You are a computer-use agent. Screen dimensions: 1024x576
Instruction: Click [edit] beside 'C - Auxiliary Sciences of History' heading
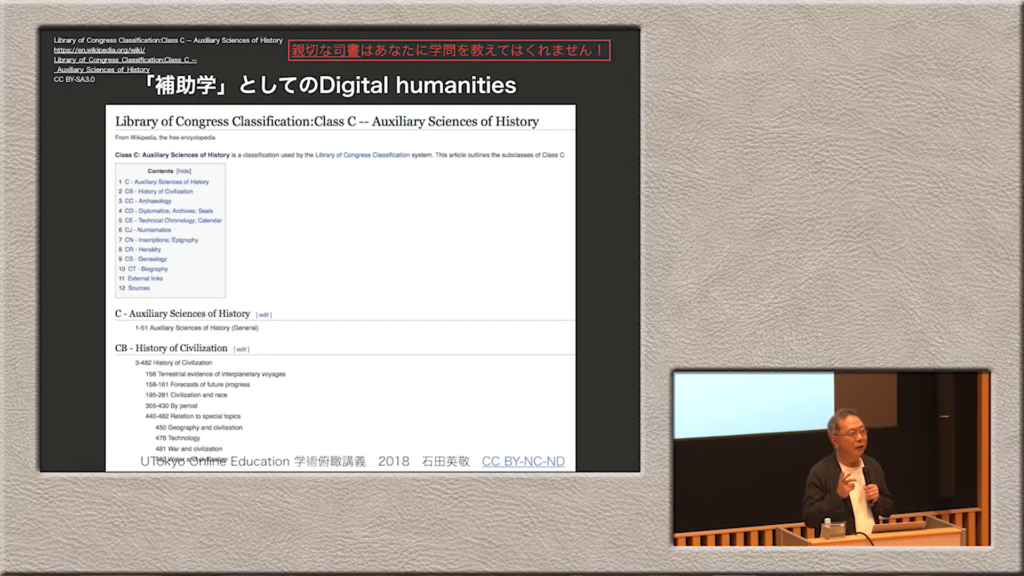tap(264, 315)
